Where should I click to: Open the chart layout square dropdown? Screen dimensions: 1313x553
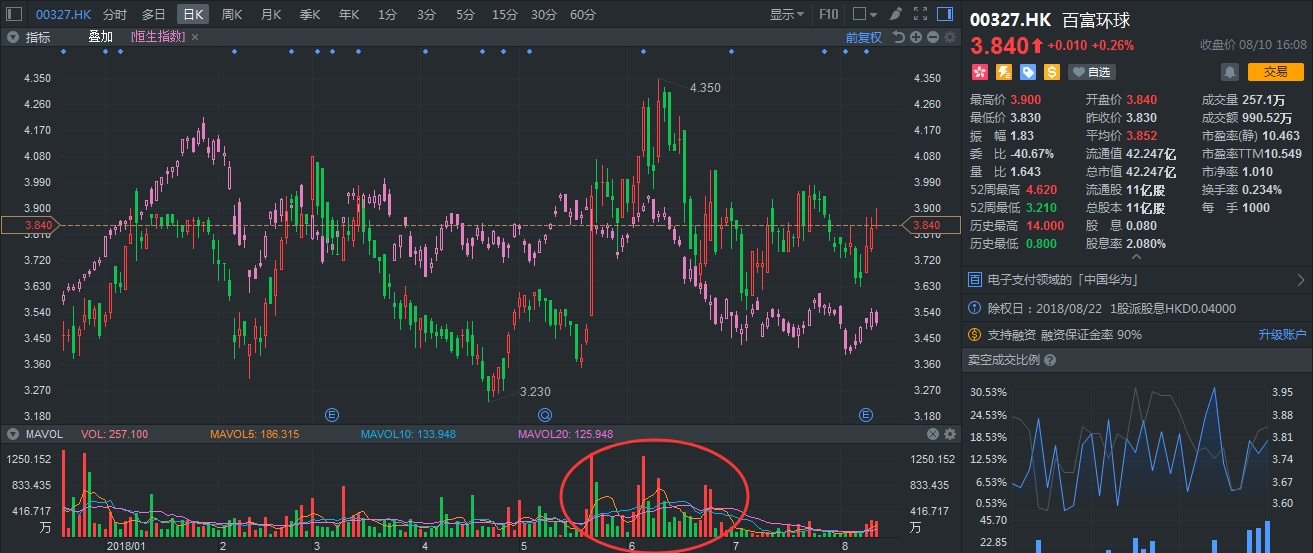click(x=863, y=14)
